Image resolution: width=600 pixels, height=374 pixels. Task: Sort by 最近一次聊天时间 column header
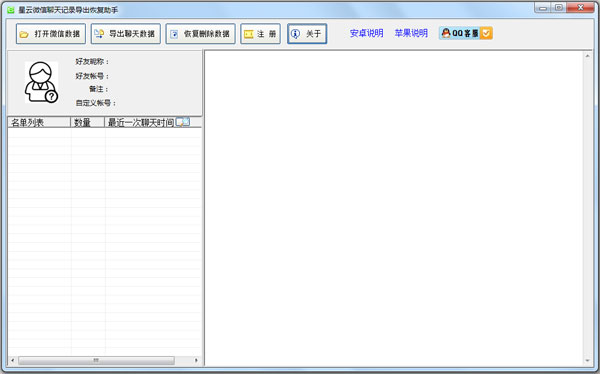(x=140, y=122)
